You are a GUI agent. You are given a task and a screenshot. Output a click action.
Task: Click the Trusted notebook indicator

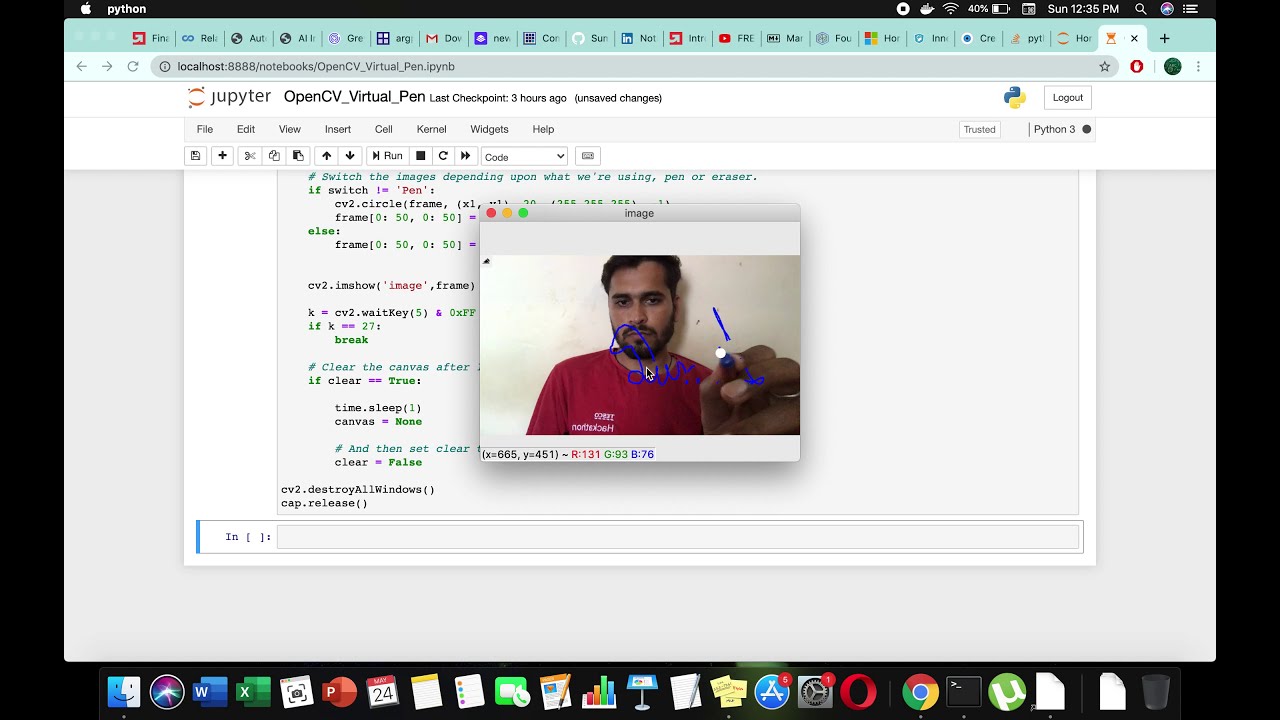pos(979,130)
